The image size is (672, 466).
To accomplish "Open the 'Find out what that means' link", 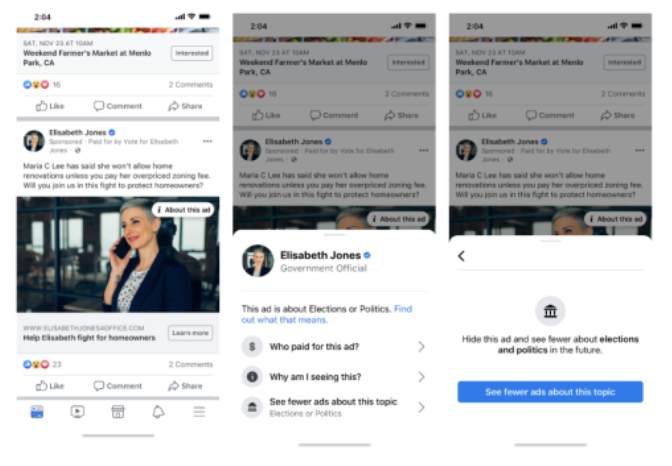I will [327, 314].
